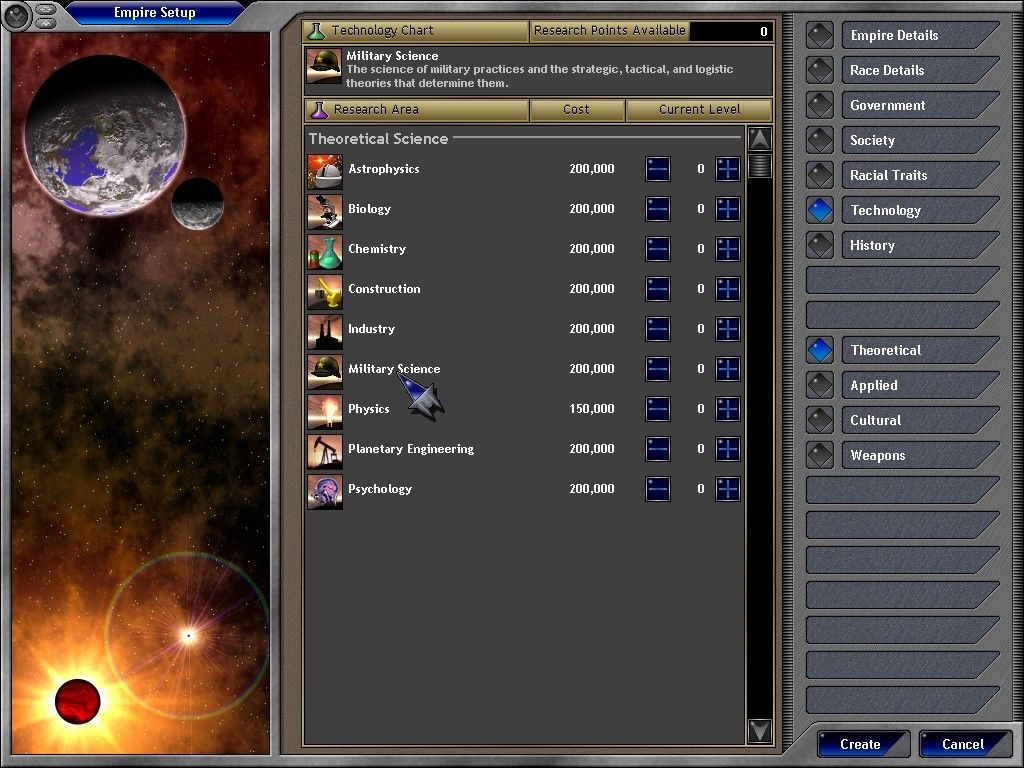Open the Racial Traits tab
Image resolution: width=1024 pixels, height=768 pixels.
click(918, 175)
